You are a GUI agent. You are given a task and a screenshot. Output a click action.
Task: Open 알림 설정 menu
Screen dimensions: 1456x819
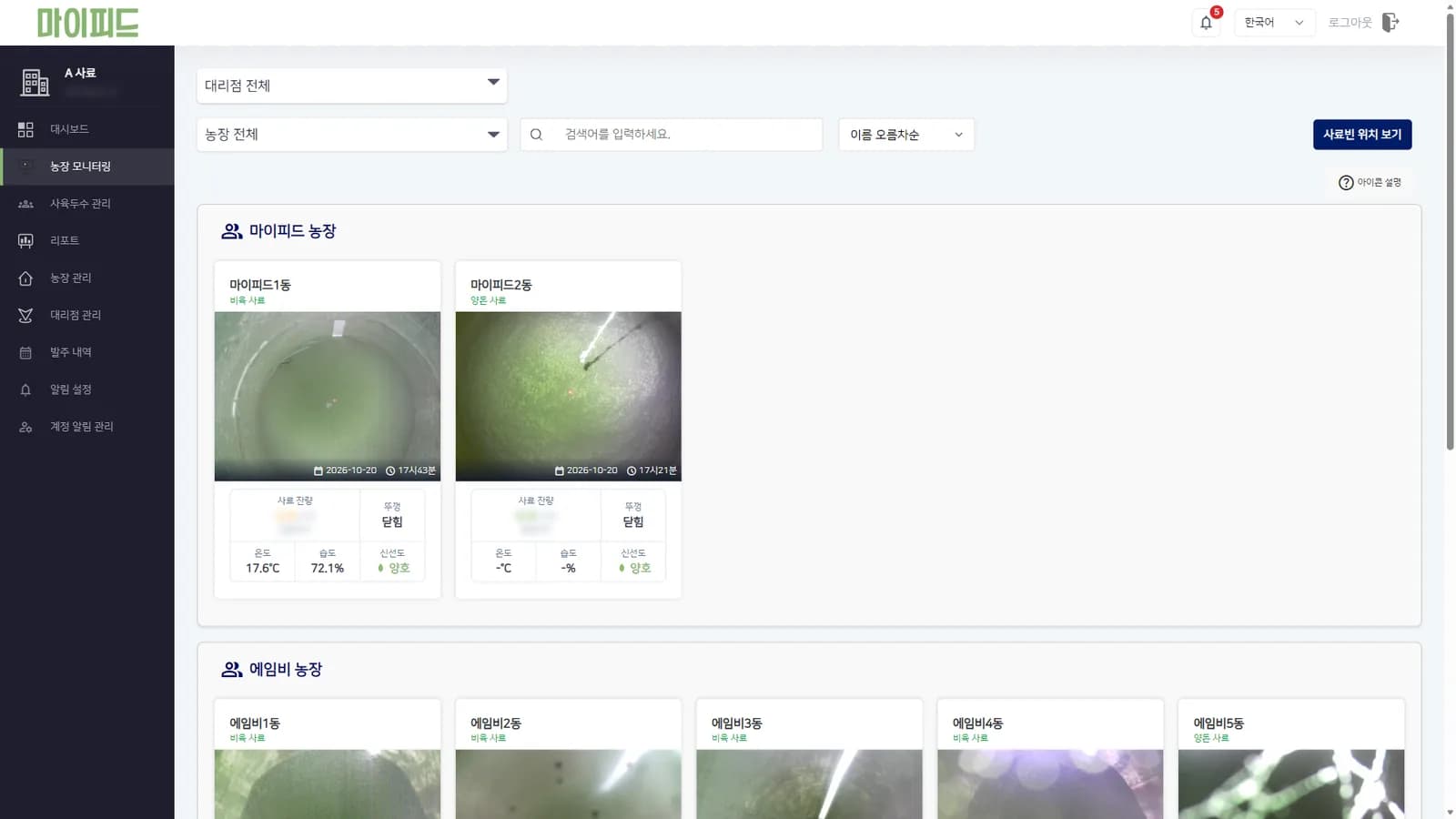(86, 390)
